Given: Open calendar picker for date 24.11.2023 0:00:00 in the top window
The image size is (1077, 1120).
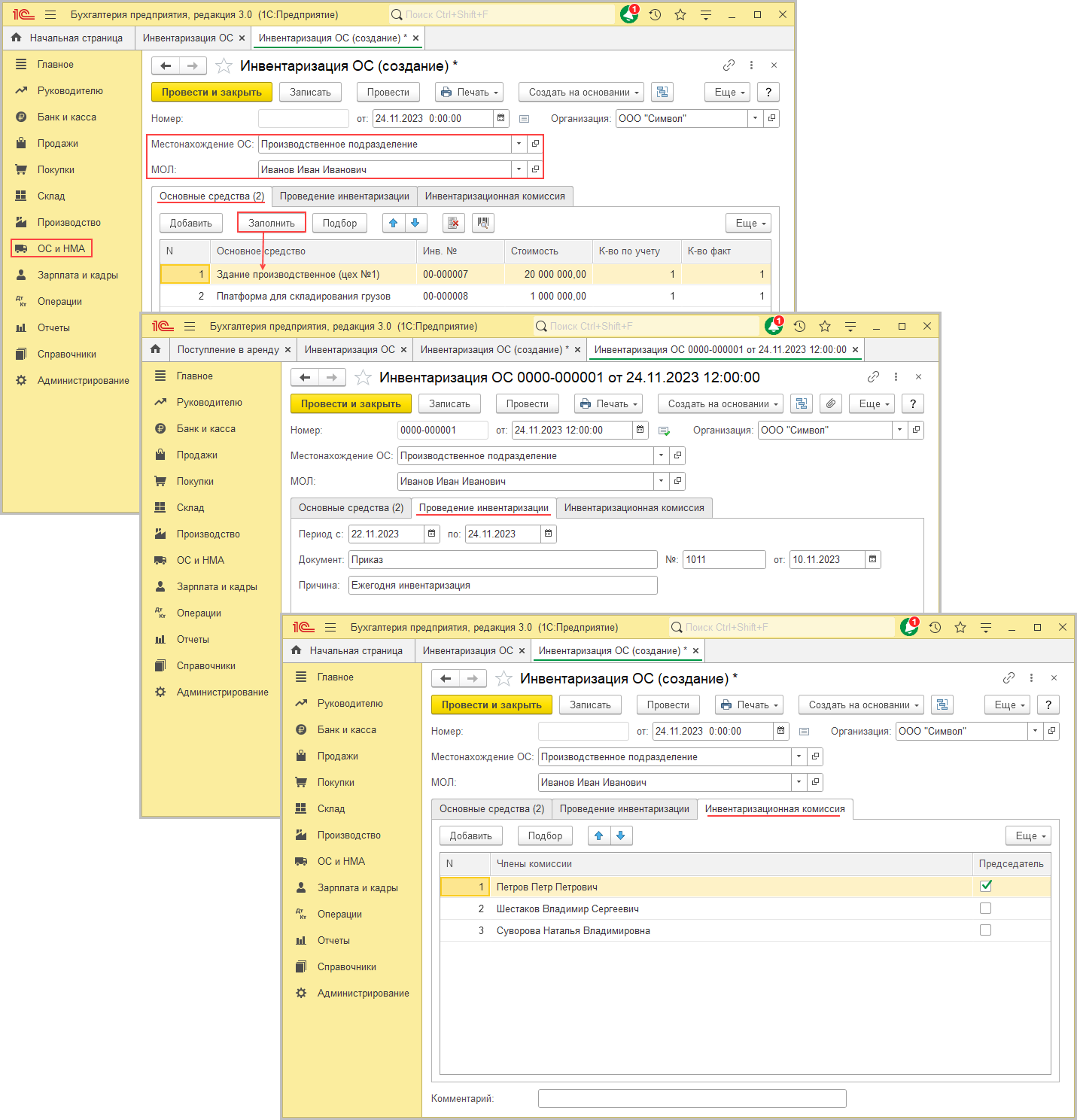Looking at the screenshot, I should [501, 118].
